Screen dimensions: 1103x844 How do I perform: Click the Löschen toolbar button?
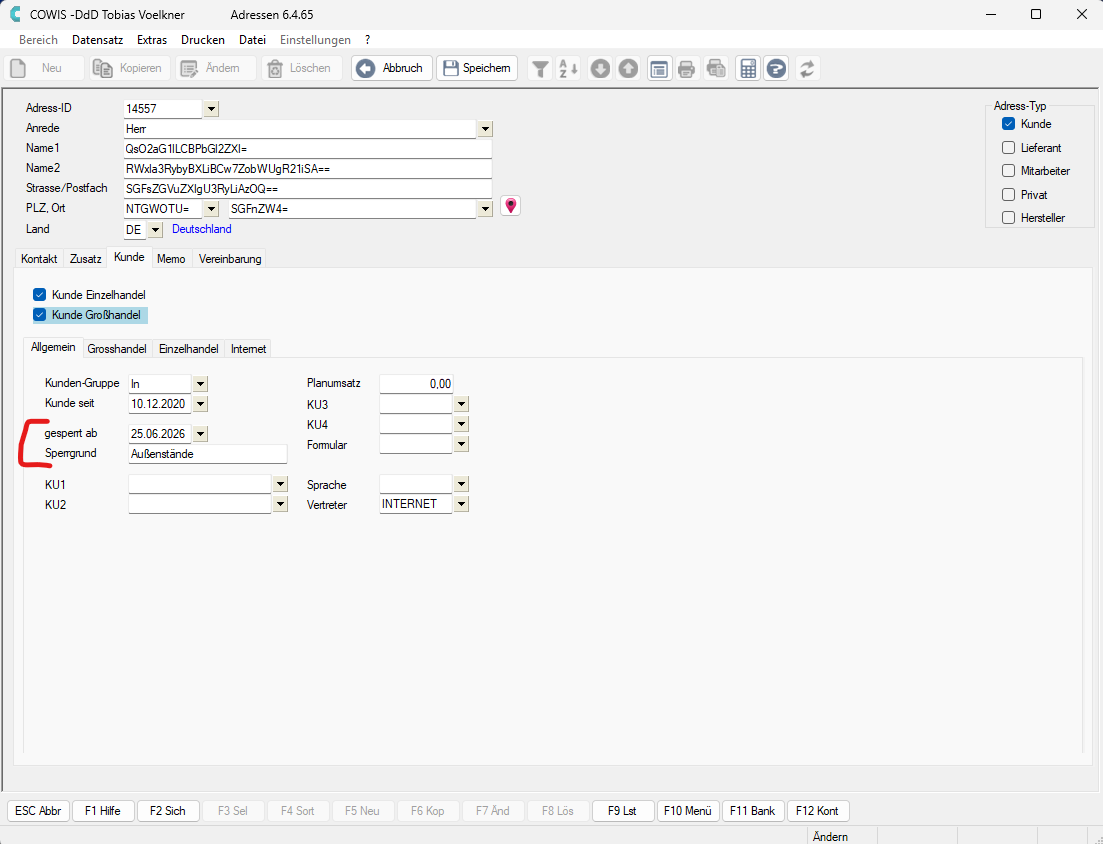(x=301, y=68)
